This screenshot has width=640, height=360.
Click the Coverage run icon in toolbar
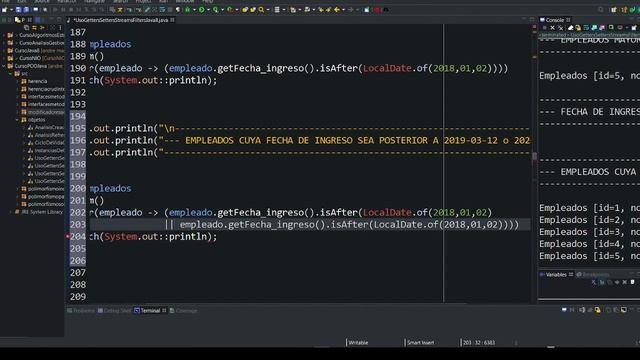click(x=216, y=9)
